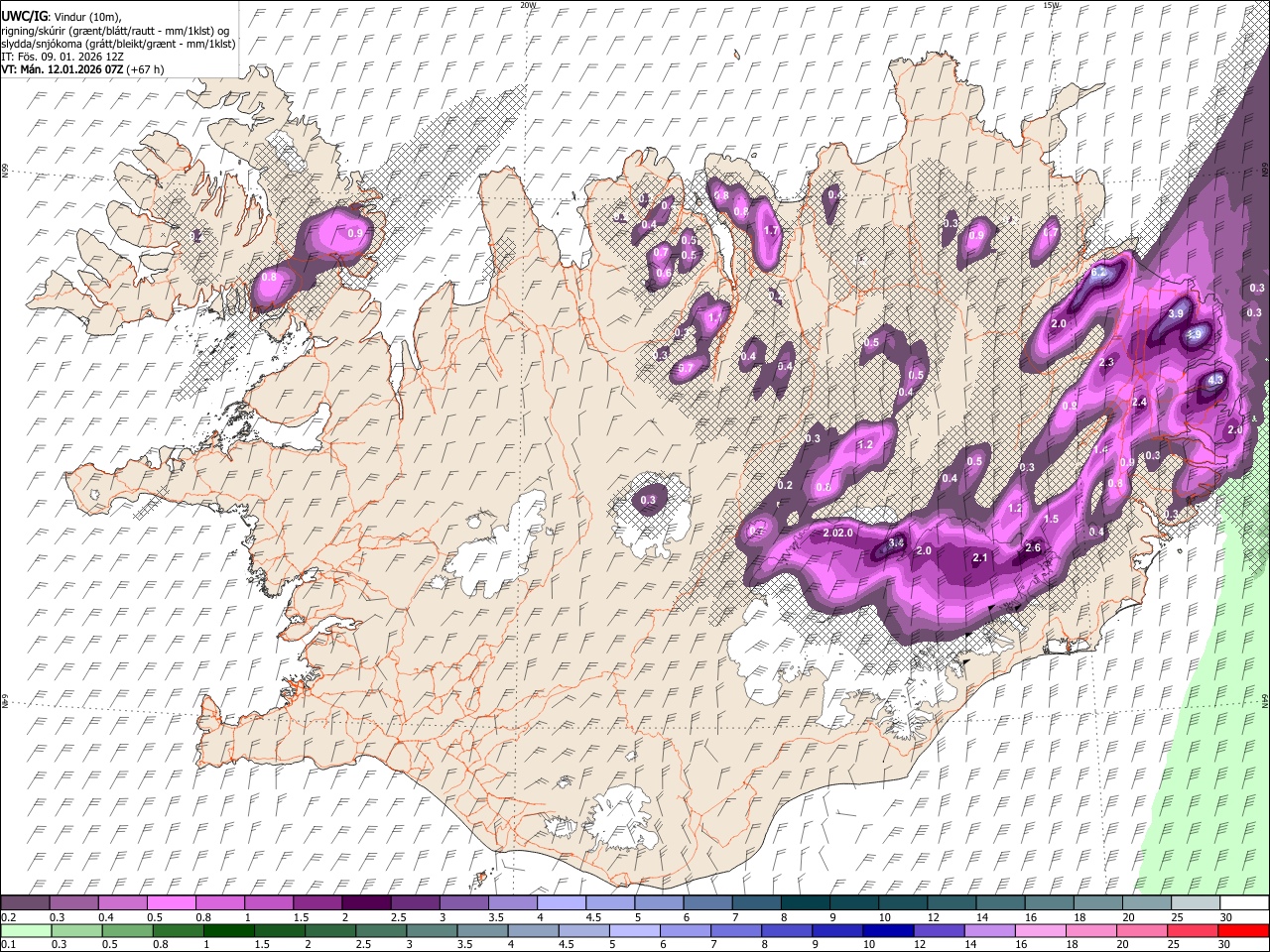Click the '30' label under the snow legend

[x=1225, y=917]
